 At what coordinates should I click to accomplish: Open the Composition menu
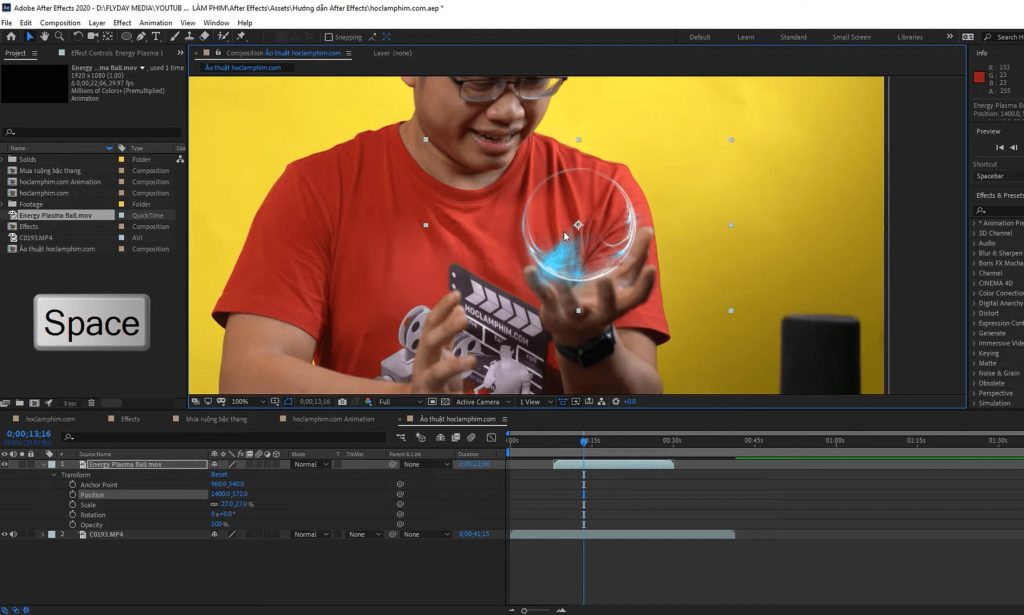59,22
